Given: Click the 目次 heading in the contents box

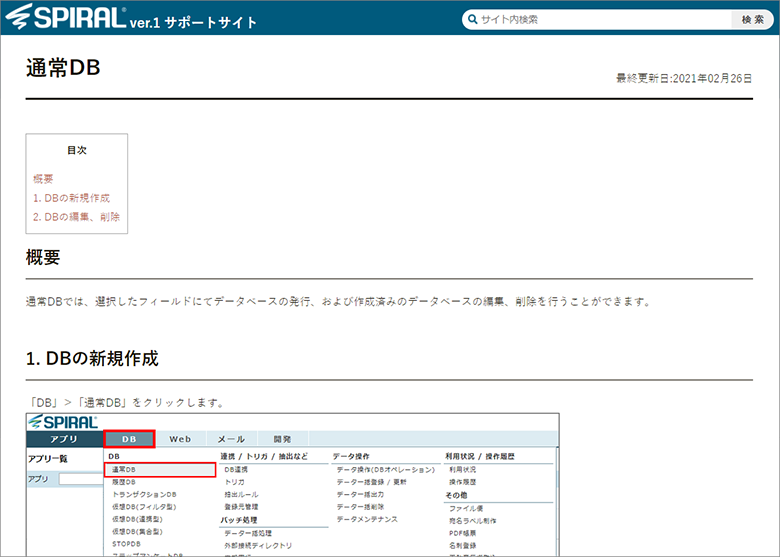Looking at the screenshot, I should tap(77, 150).
